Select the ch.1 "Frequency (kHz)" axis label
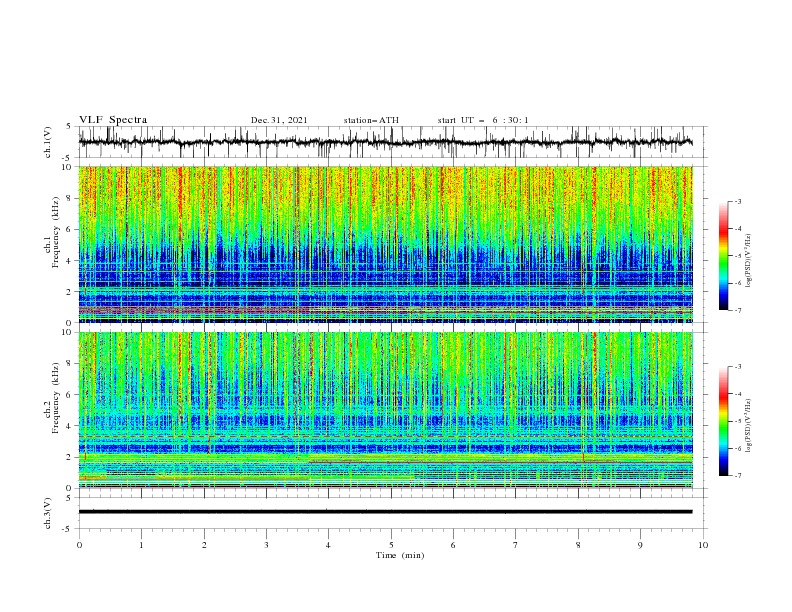This screenshot has width=792, height=612. tap(56, 233)
